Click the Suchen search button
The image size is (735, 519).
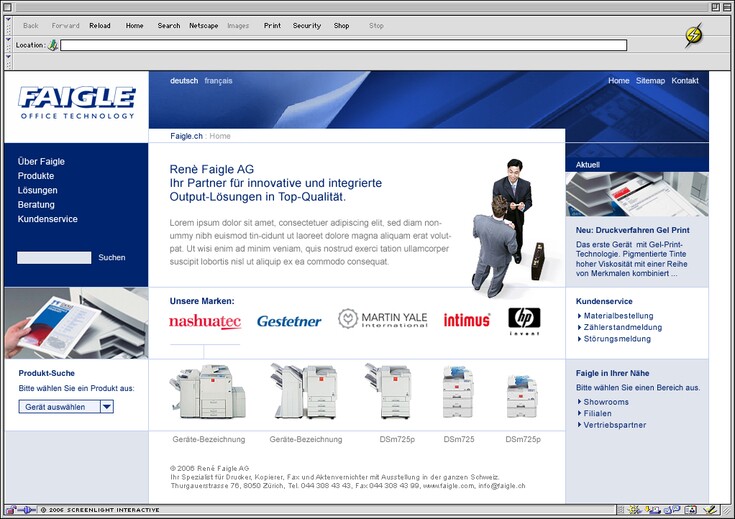(x=112, y=257)
